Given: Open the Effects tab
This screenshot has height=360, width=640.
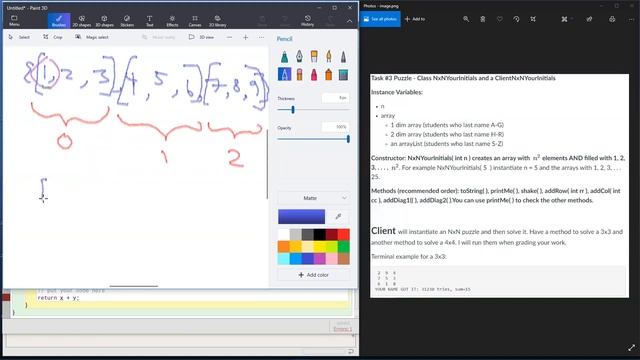Looking at the screenshot, I should pyautogui.click(x=172, y=20).
